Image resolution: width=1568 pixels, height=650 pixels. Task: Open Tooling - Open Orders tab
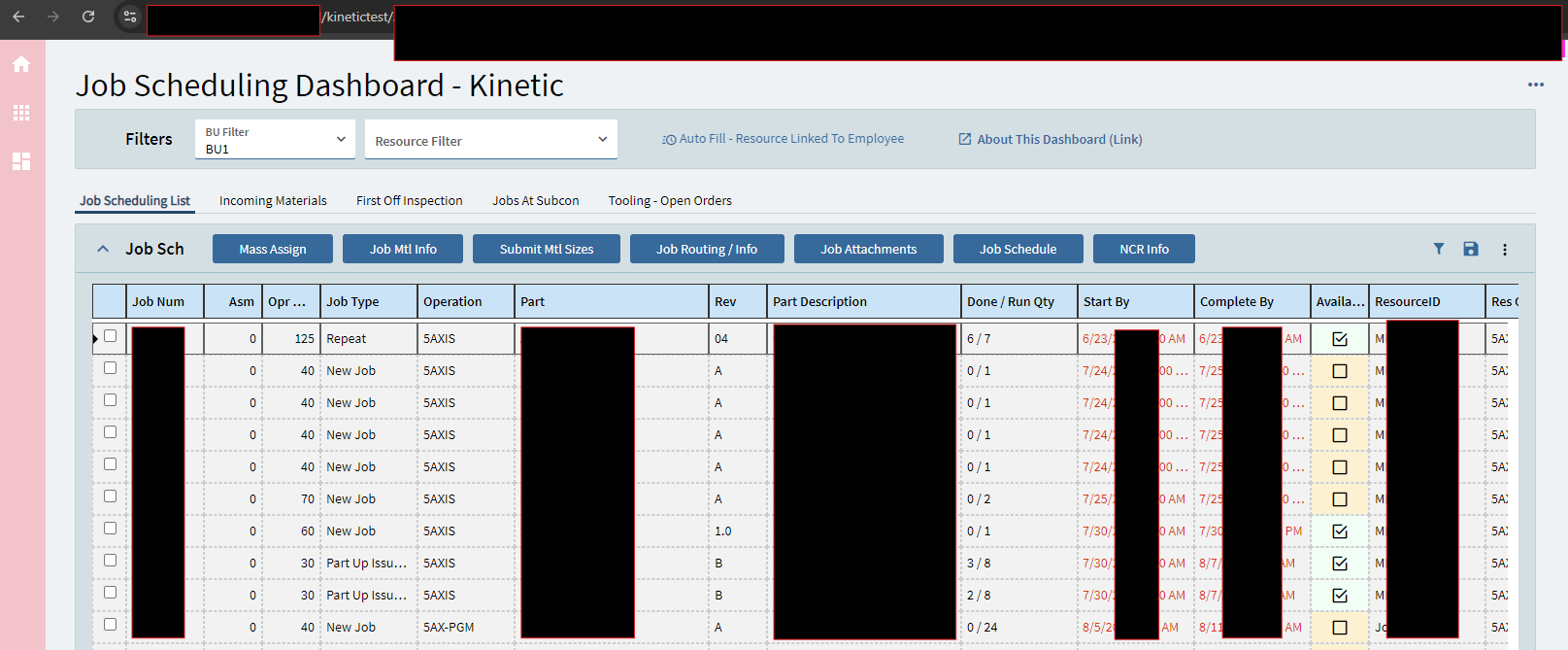670,201
